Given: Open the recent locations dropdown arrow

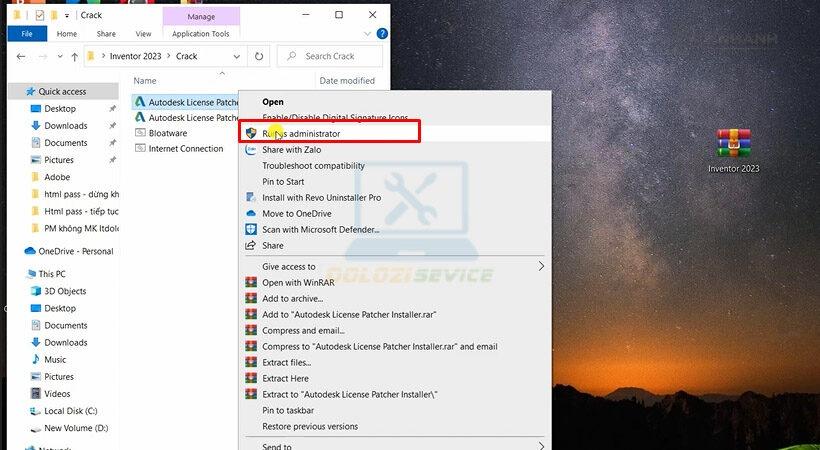Looking at the screenshot, I should point(58,57).
